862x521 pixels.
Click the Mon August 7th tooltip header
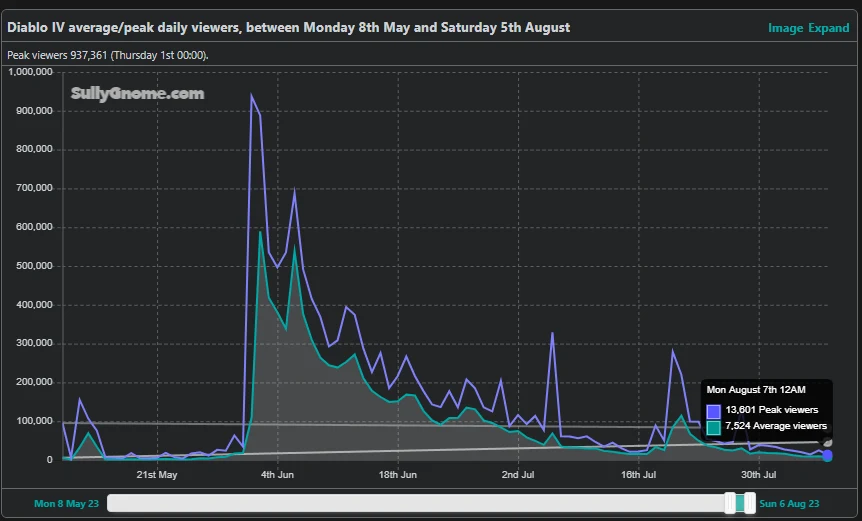tap(755, 390)
